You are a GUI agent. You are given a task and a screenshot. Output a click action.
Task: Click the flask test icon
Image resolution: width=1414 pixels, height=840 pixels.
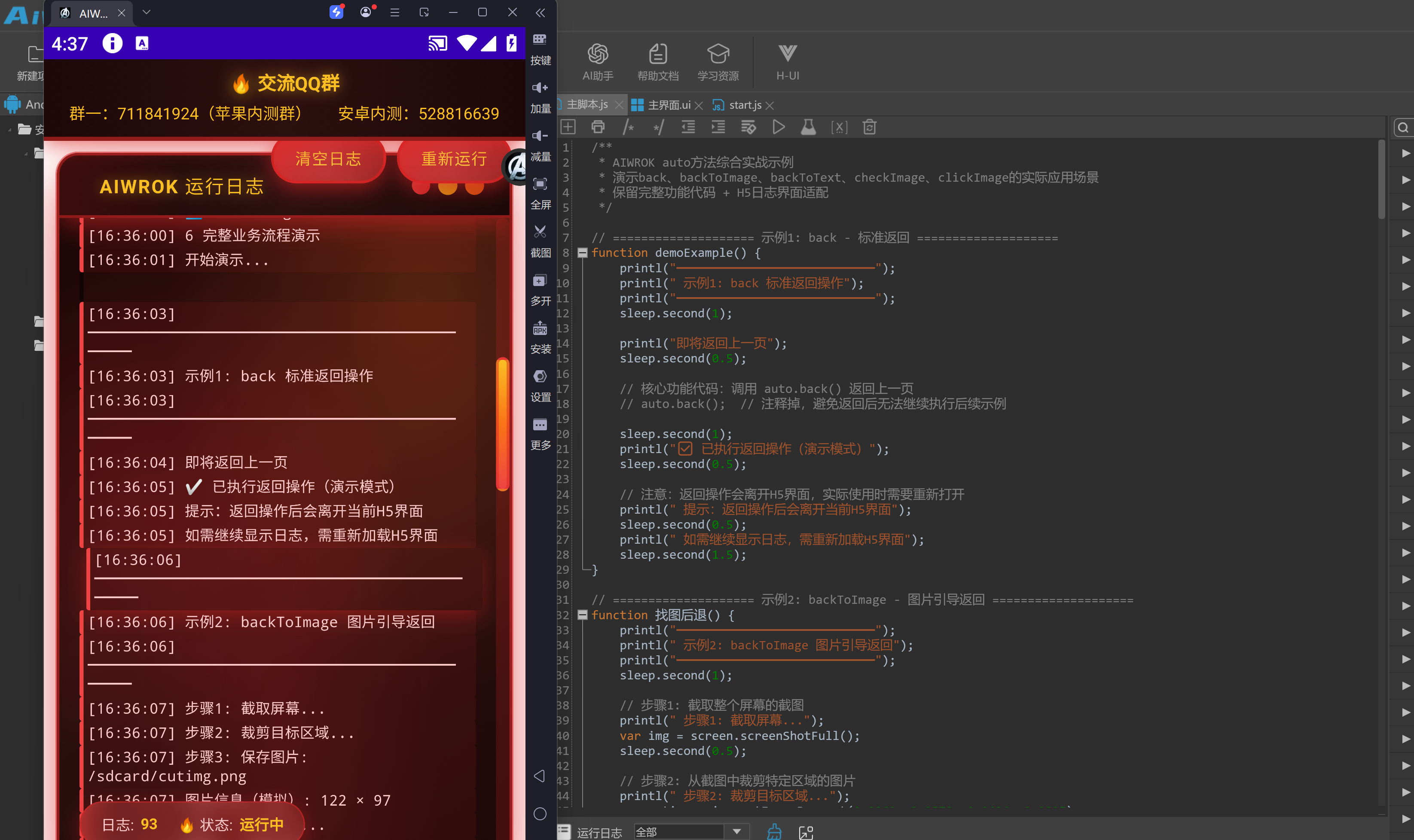(809, 127)
